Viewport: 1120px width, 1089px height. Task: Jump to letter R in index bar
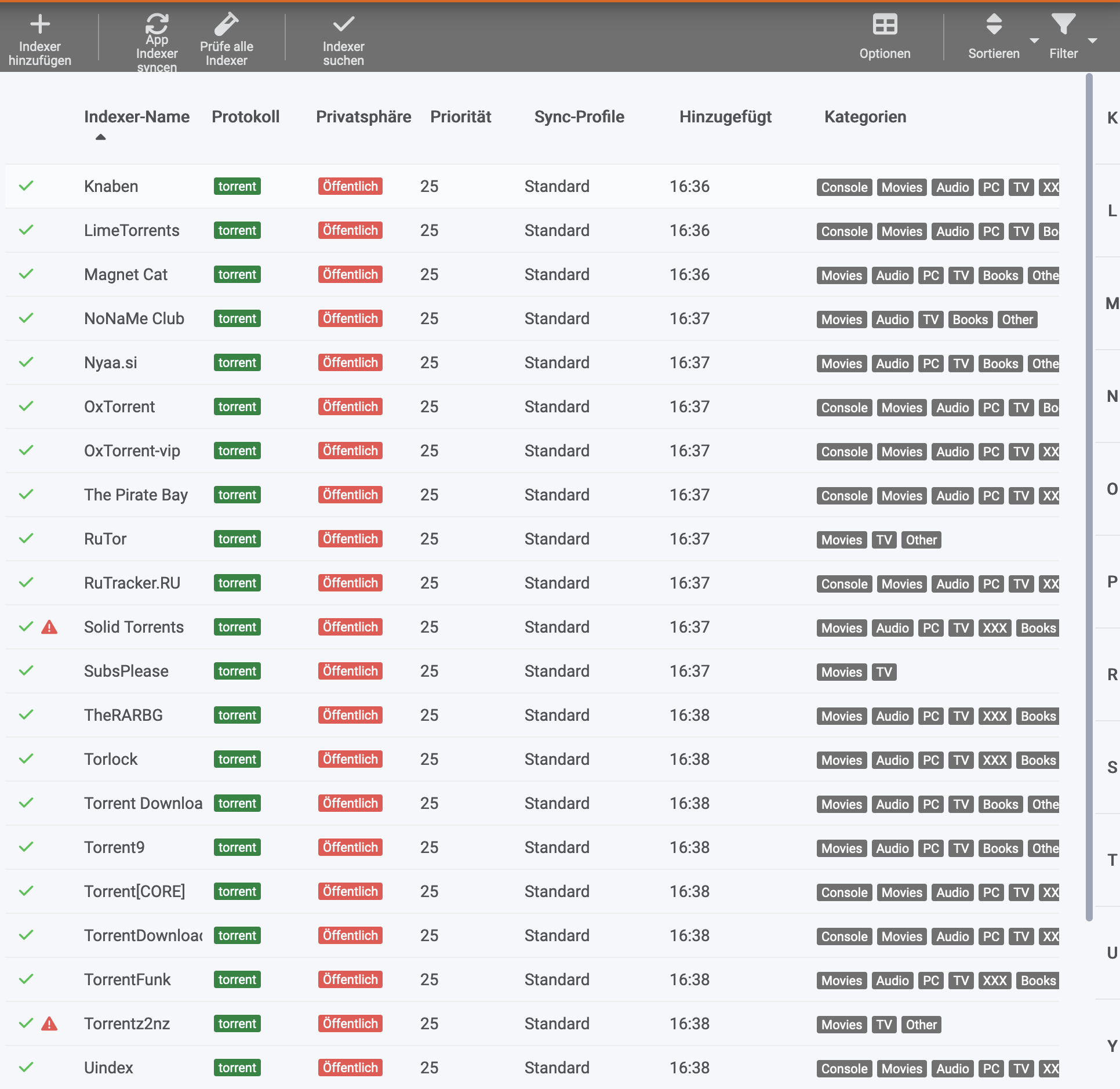[1111, 674]
